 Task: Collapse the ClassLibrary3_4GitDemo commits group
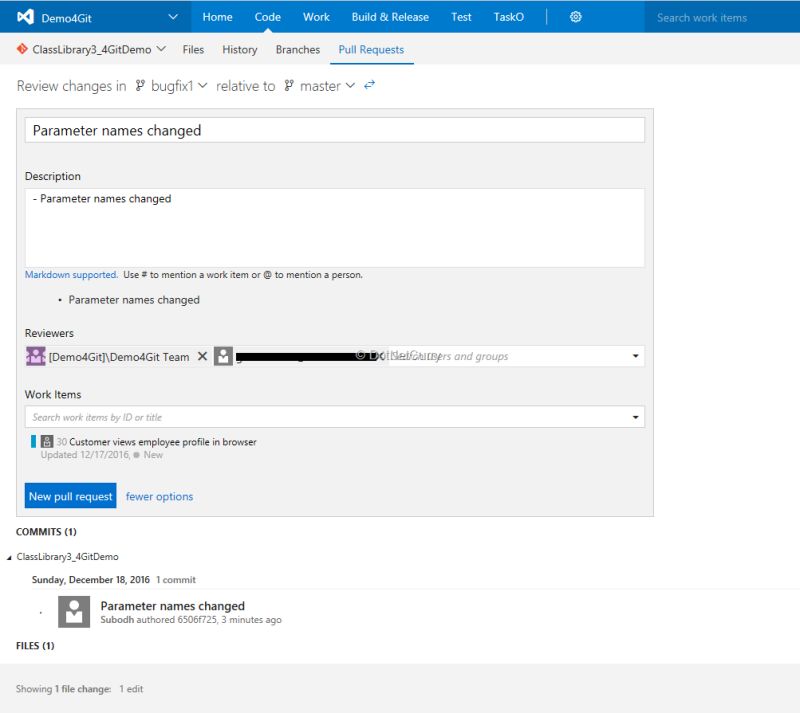click(x=8, y=557)
